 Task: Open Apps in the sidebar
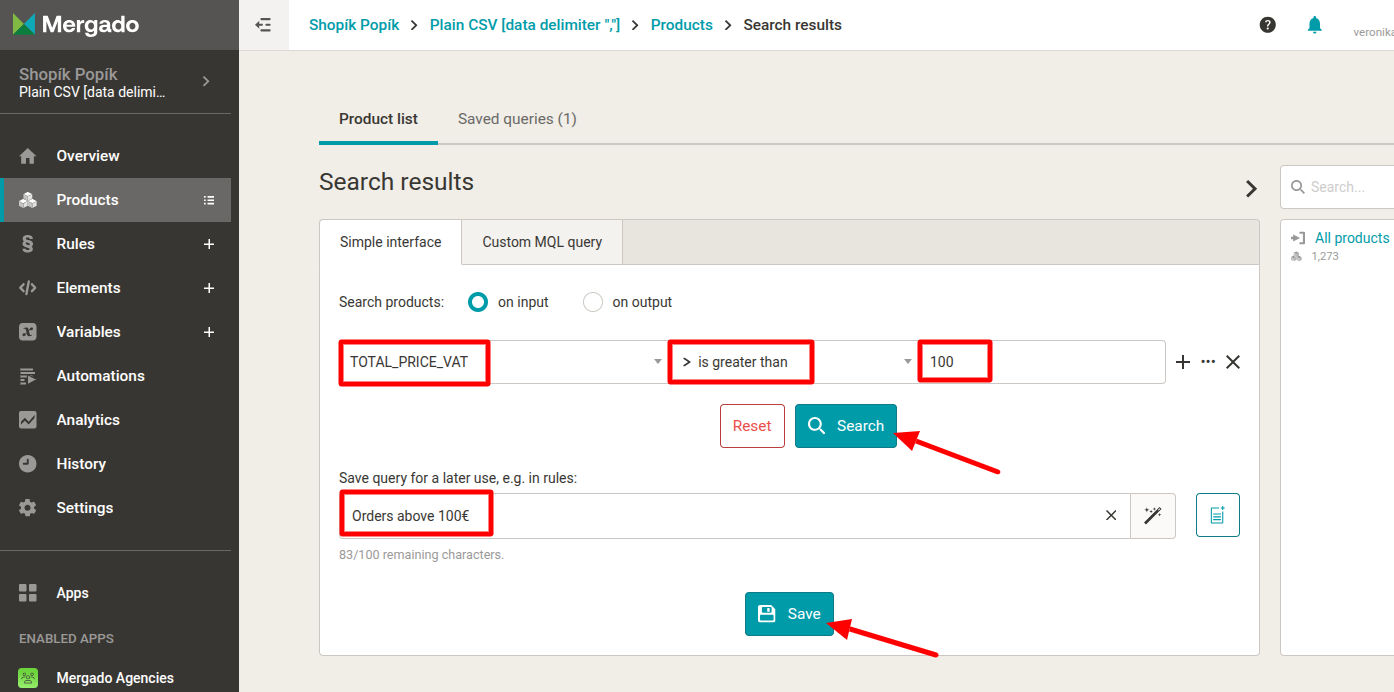(115, 593)
